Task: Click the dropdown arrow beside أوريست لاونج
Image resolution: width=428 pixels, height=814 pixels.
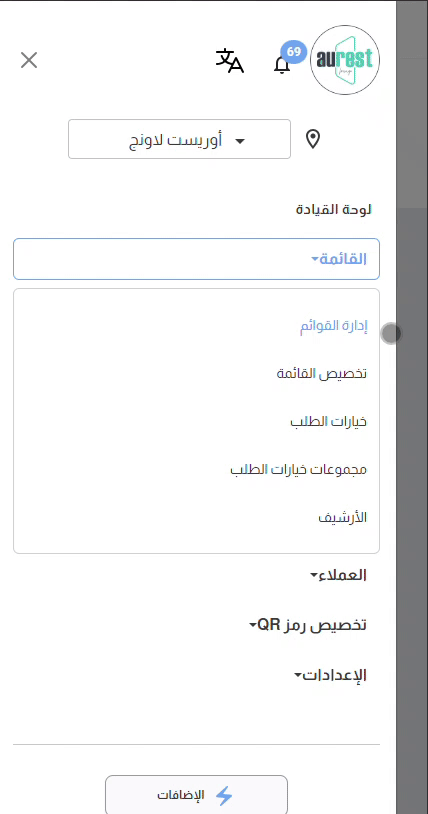Action: 240,141
